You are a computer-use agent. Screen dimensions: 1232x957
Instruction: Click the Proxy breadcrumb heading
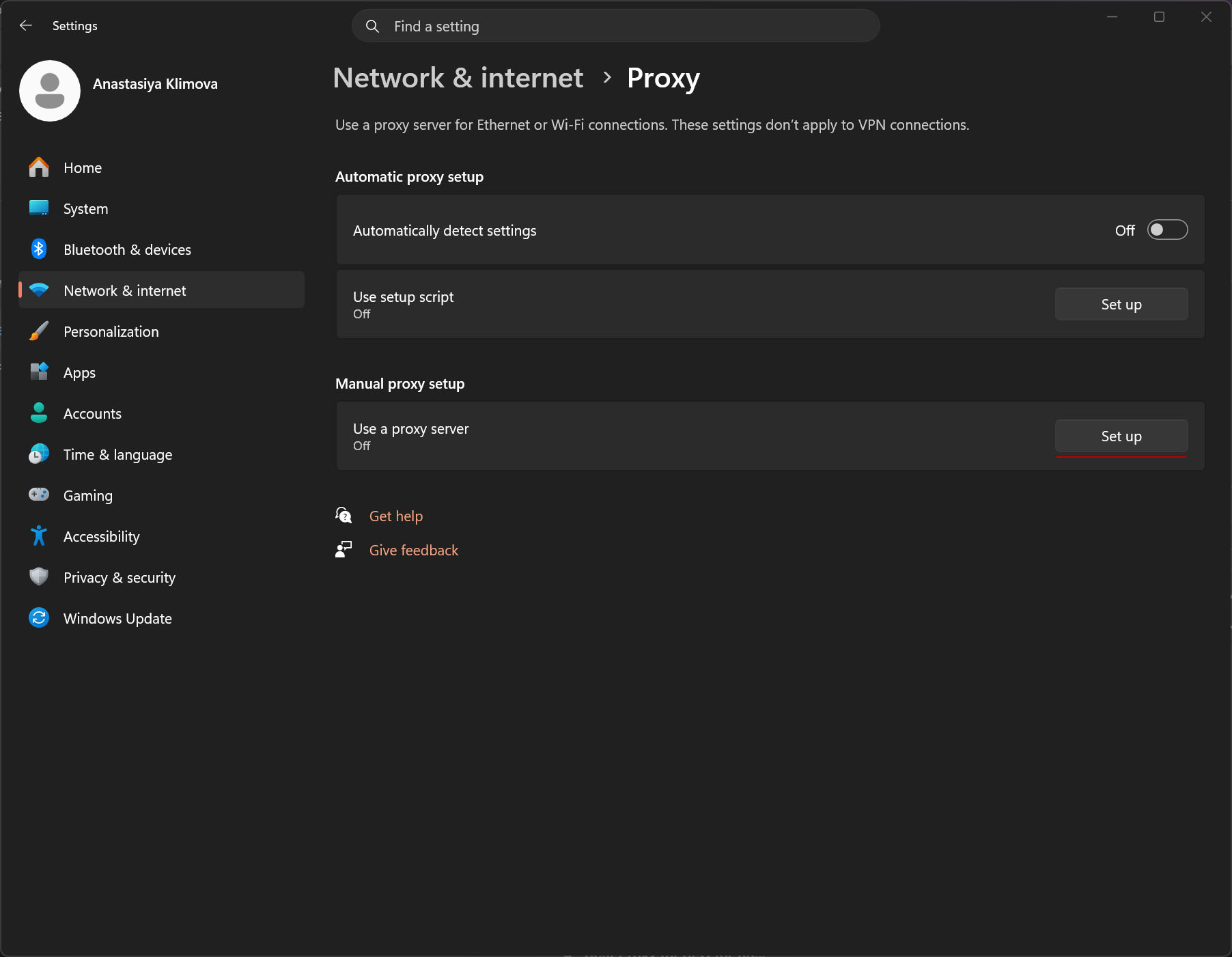coord(663,79)
